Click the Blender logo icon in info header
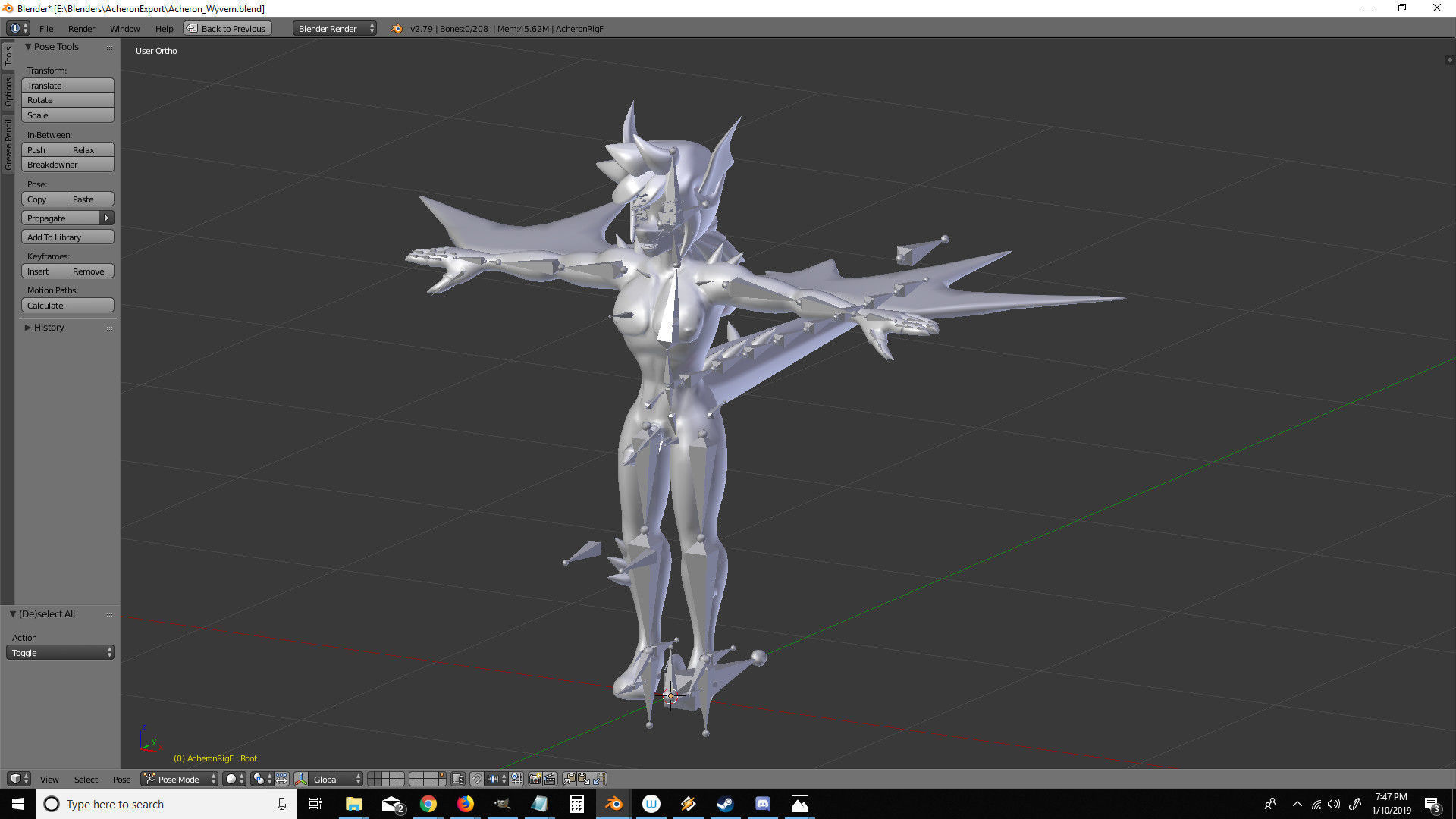The width and height of the screenshot is (1456, 819). tap(396, 29)
